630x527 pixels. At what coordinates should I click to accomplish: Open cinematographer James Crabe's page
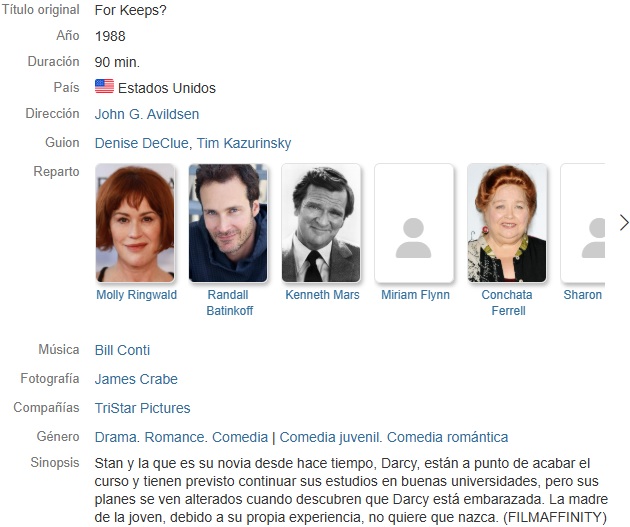[136, 379]
